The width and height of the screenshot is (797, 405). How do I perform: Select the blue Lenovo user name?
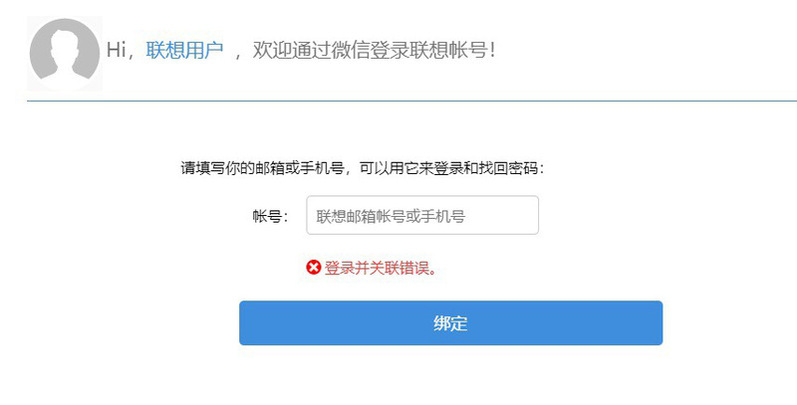185,50
